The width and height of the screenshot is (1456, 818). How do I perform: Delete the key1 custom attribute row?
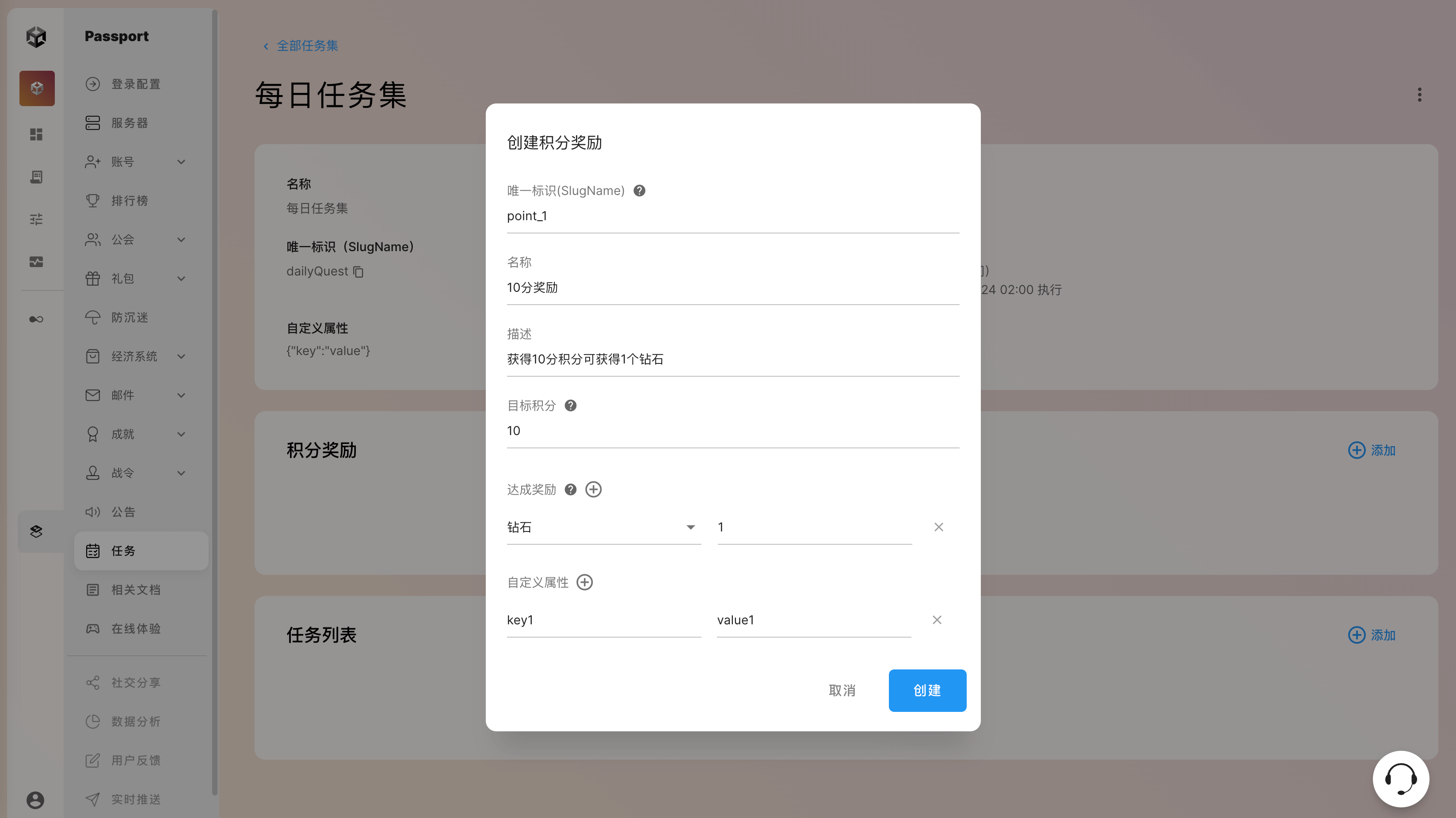[937, 620]
